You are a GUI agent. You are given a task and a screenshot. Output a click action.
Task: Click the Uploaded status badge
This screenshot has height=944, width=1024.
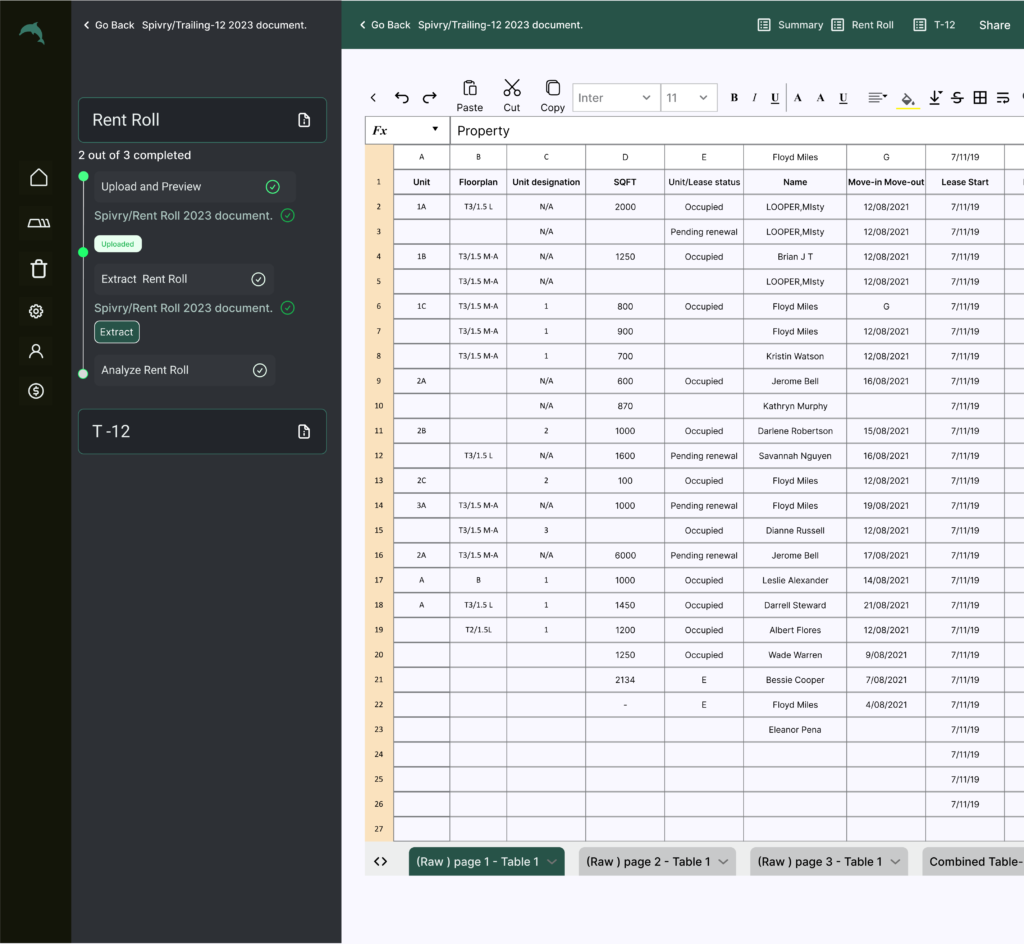118,244
